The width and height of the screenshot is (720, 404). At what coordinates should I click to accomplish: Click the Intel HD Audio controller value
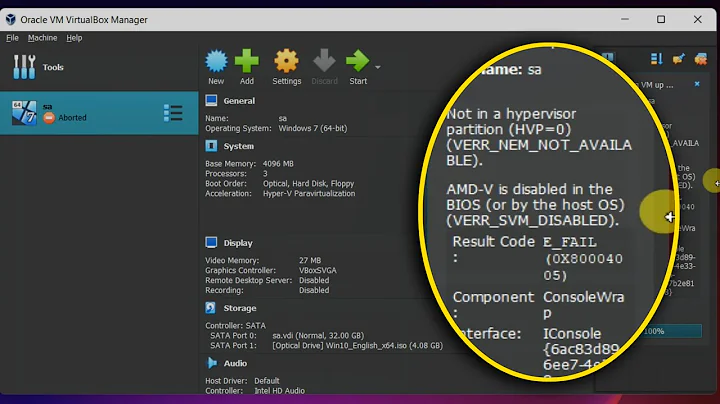279,391
